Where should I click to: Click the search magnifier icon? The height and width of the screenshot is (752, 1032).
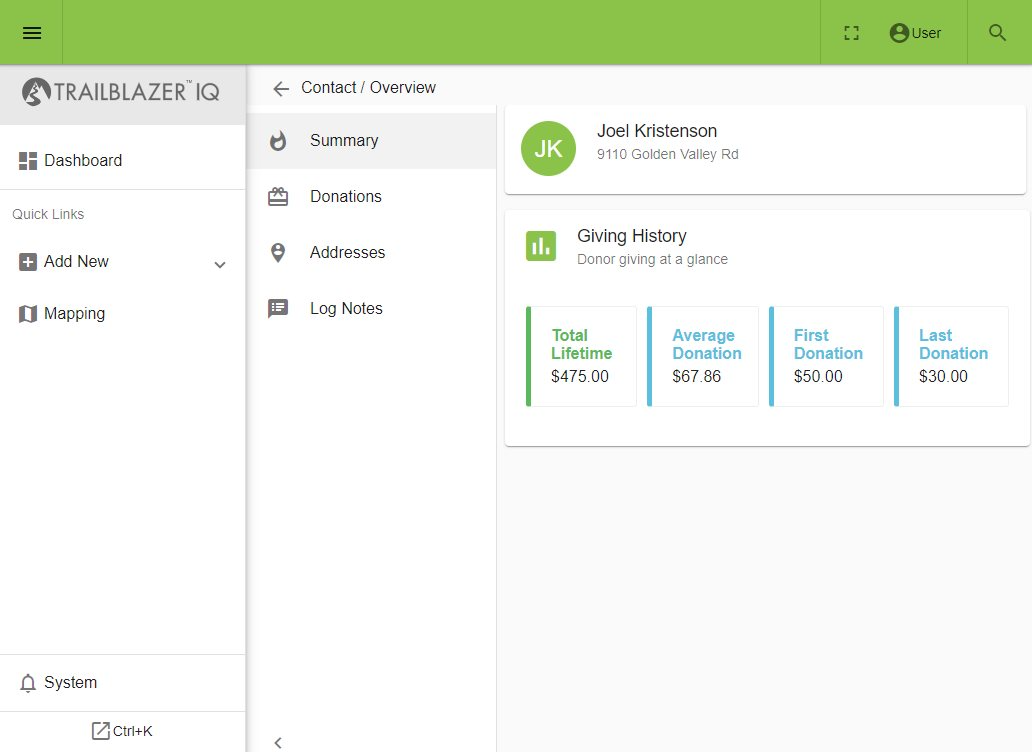tap(998, 33)
